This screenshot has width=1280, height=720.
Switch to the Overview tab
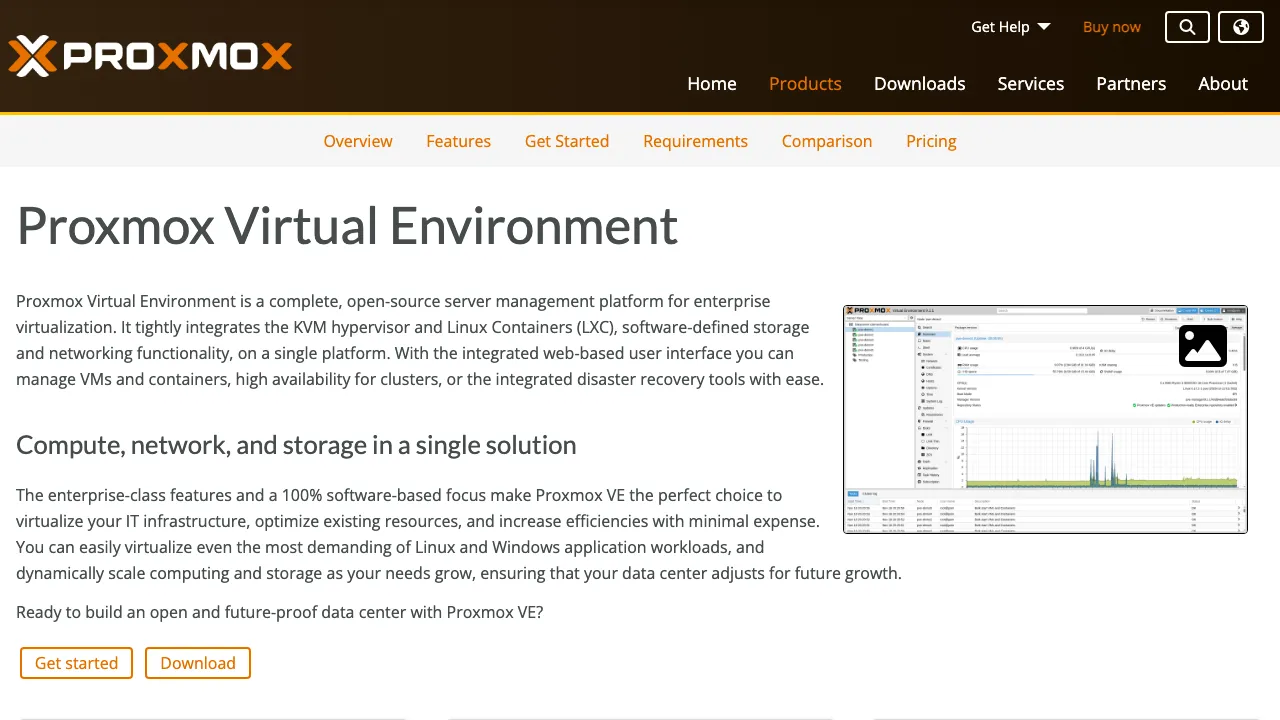click(x=358, y=141)
